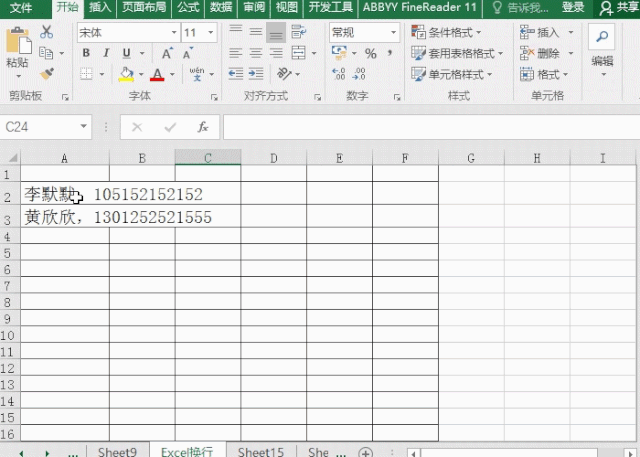Select sheet tab Sheet15

pyautogui.click(x=261, y=452)
